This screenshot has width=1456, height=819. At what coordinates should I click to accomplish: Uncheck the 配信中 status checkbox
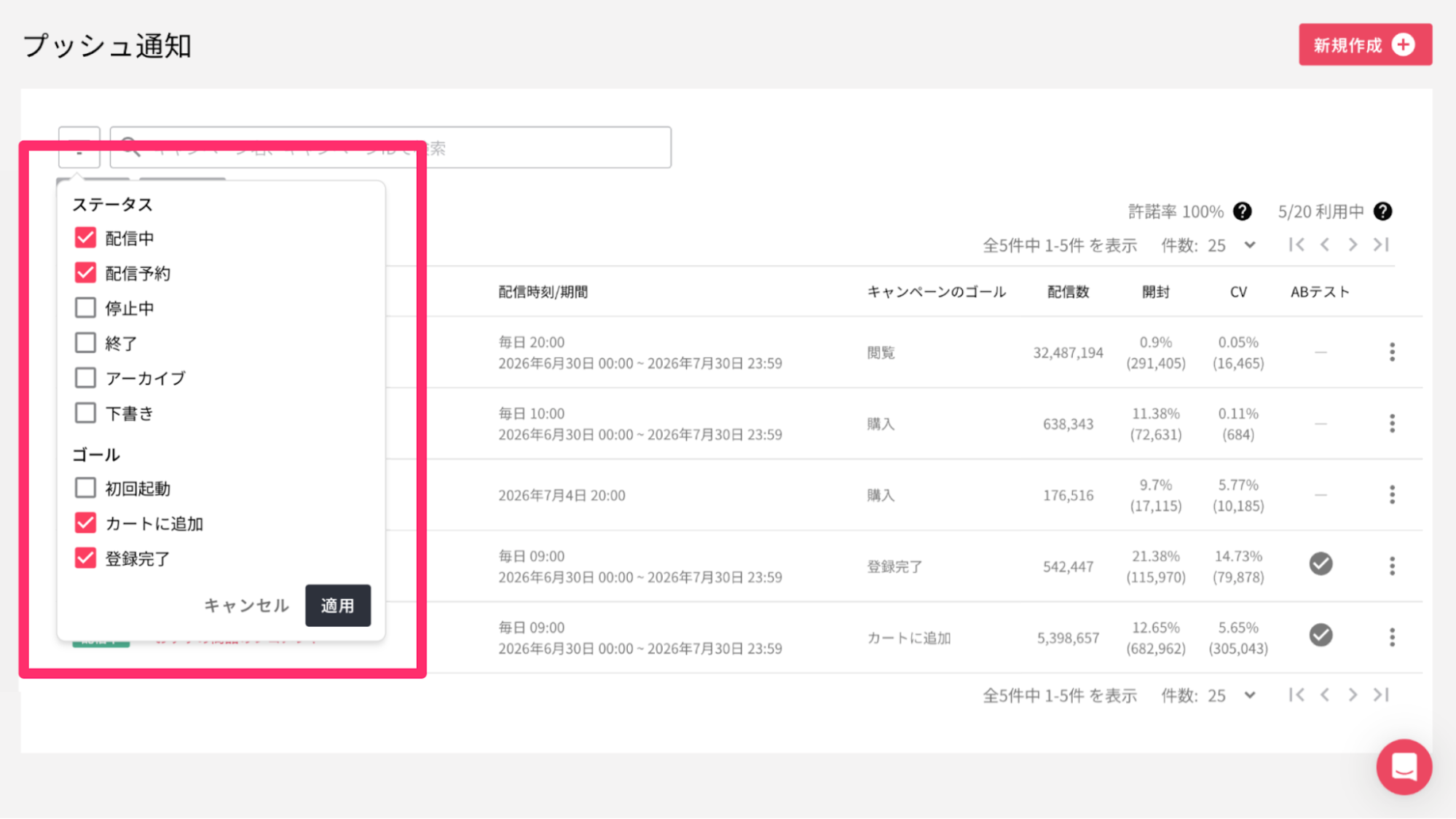point(85,238)
